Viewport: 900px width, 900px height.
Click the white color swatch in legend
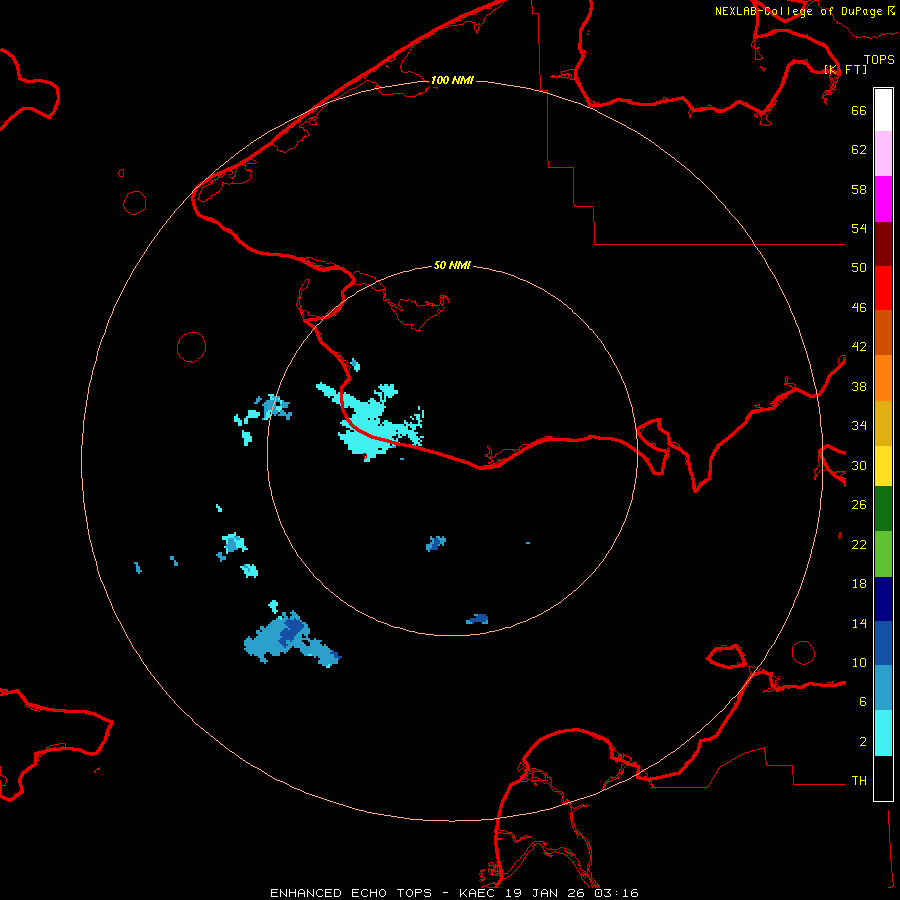[883, 110]
